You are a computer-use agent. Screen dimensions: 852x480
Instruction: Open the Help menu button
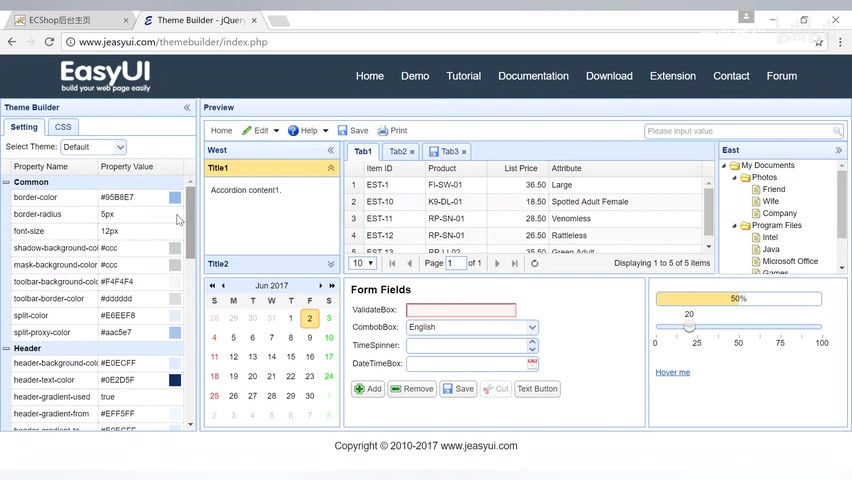308,130
